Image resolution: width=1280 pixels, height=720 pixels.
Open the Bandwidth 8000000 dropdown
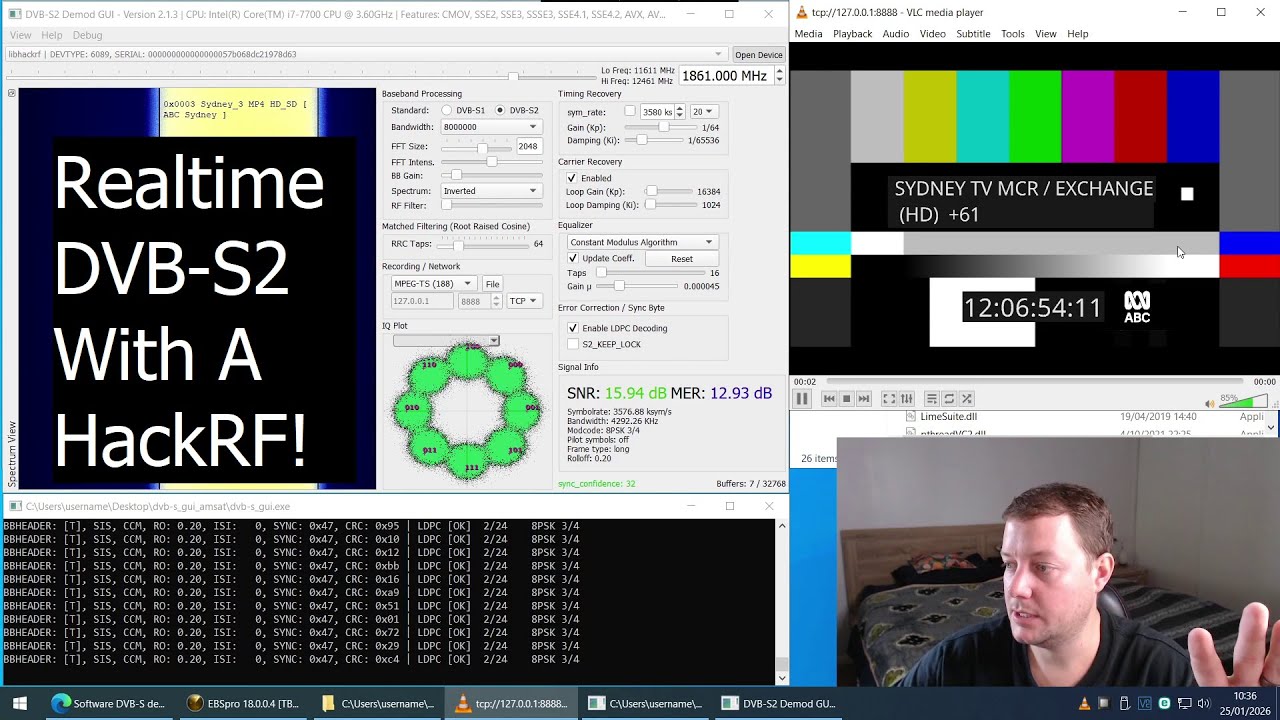[491, 127]
